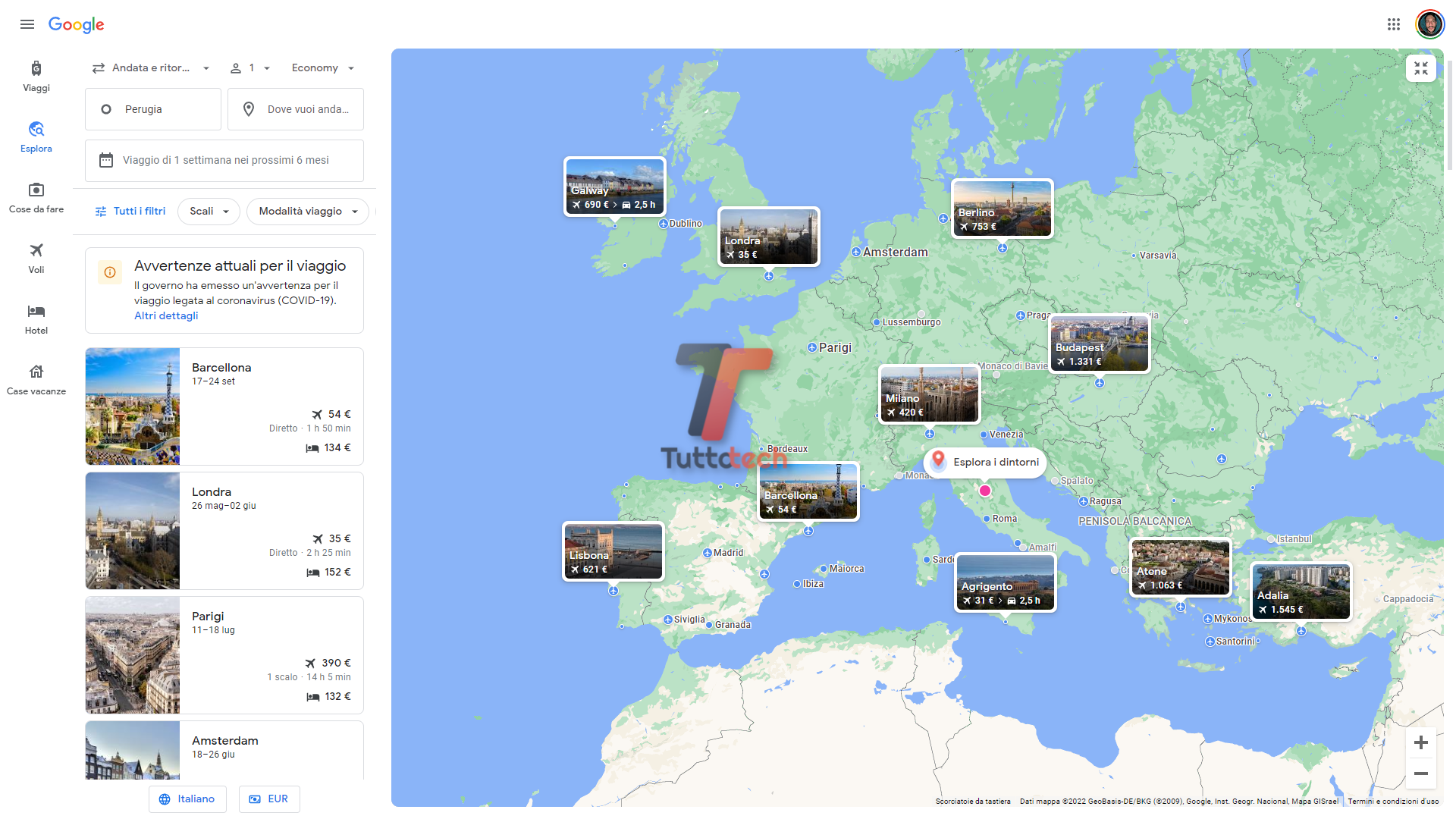Open the Scali stops filter
This screenshot has width=1456, height=819.
(209, 212)
